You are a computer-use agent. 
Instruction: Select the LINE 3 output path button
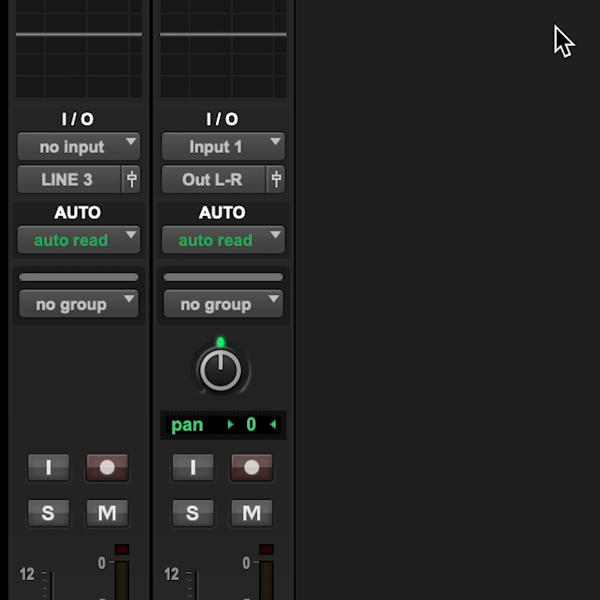(x=69, y=179)
